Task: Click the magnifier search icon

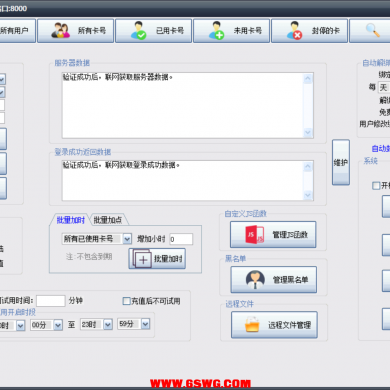Action: tap(372, 30)
